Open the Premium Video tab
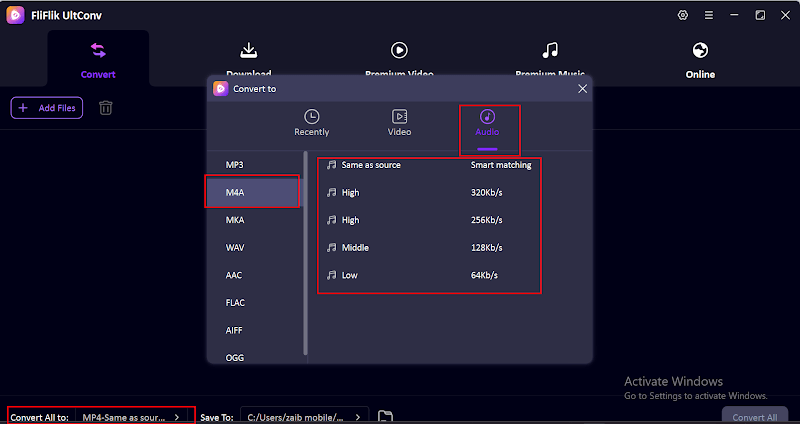 click(x=399, y=61)
